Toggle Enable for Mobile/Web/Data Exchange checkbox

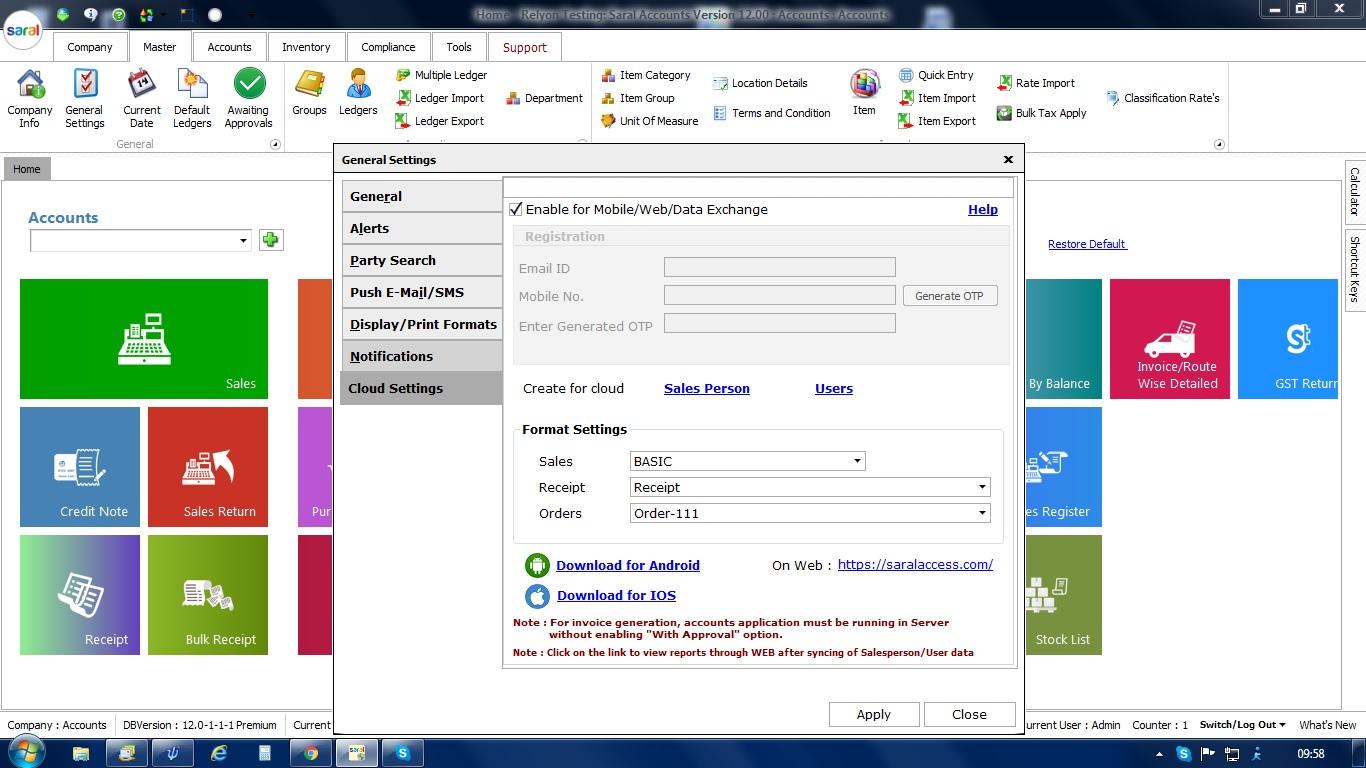click(516, 210)
